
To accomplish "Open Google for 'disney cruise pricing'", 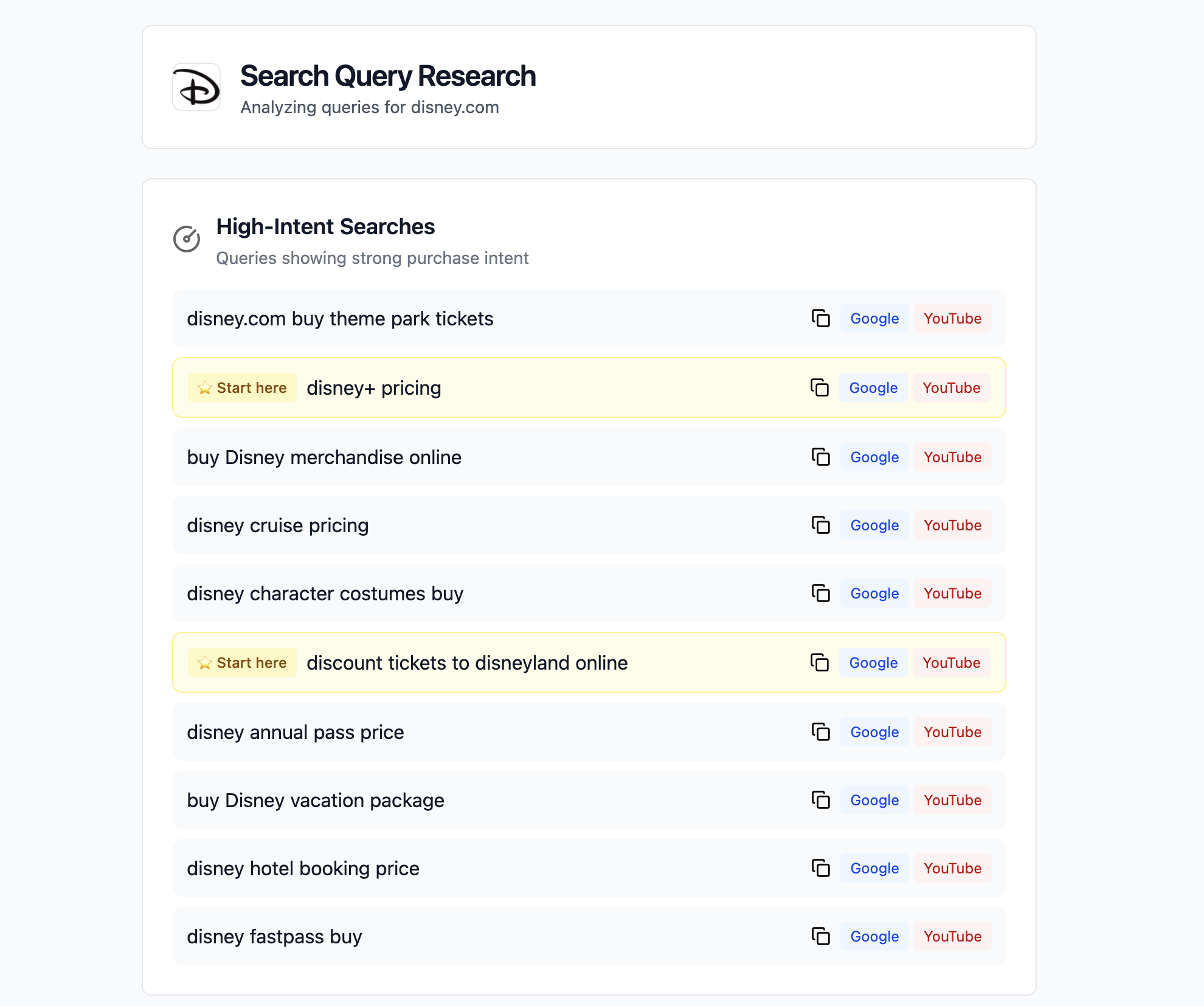I will point(874,525).
